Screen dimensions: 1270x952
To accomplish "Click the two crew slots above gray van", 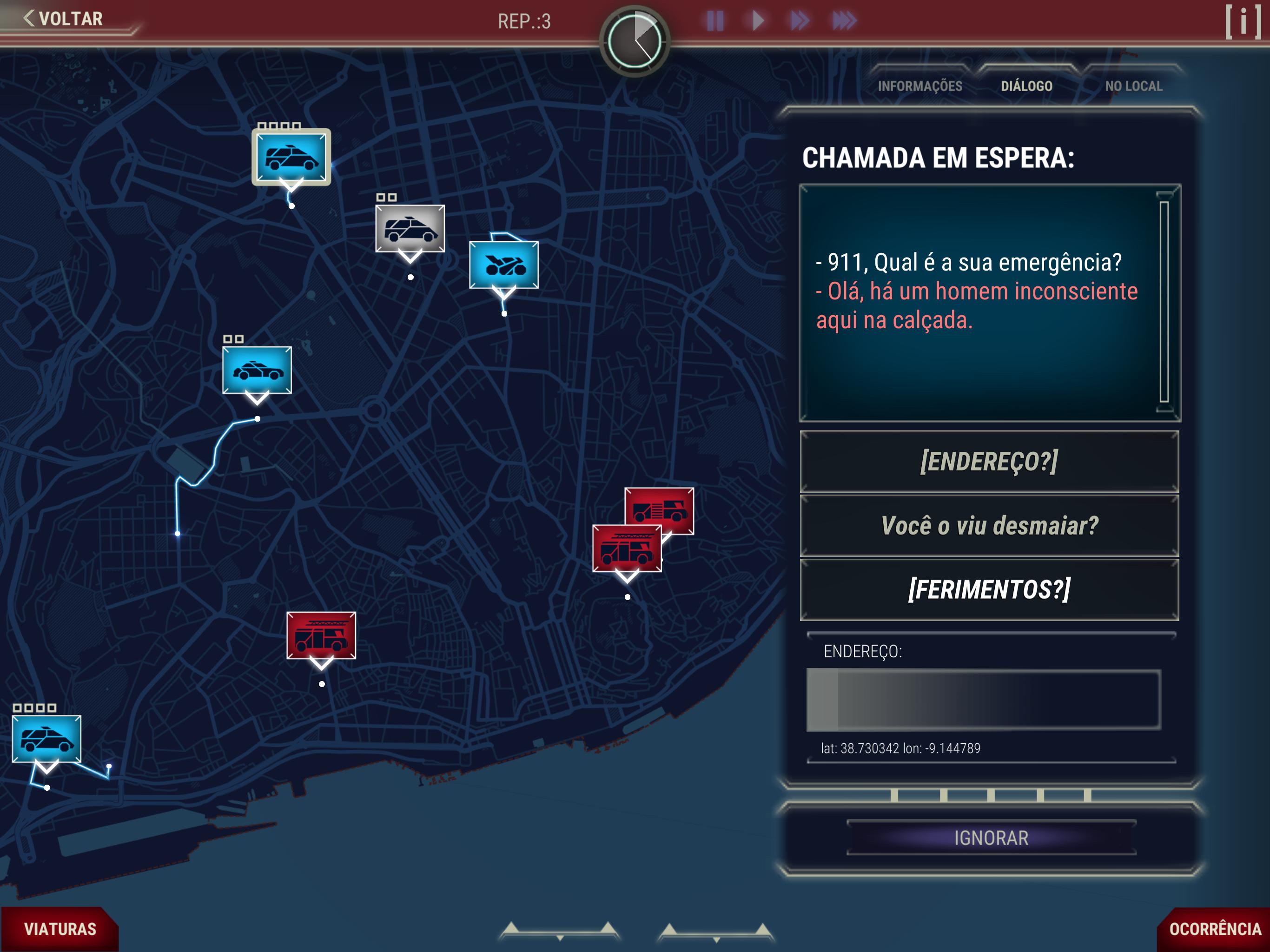I will [x=386, y=197].
